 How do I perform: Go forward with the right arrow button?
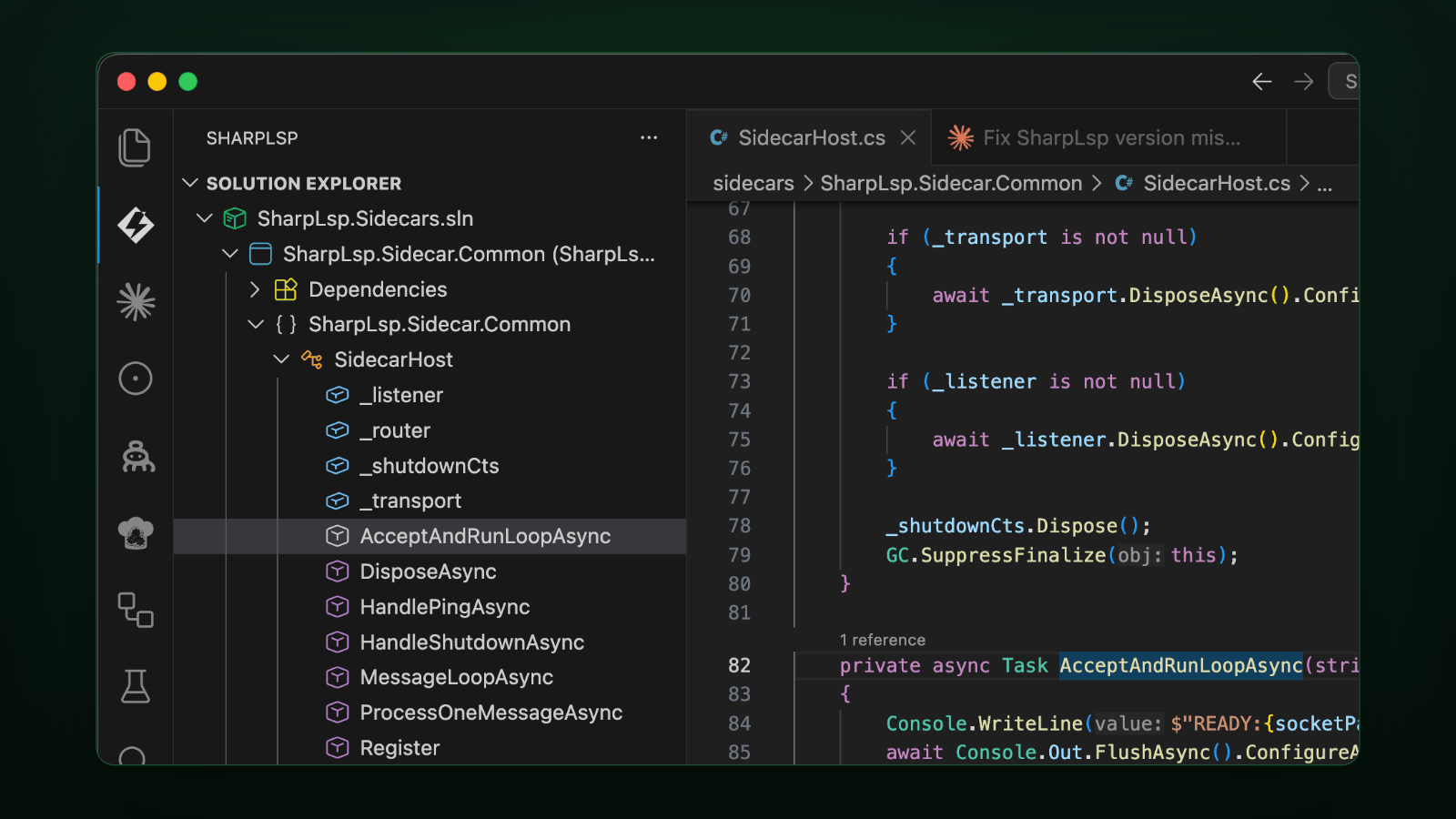click(x=1304, y=82)
